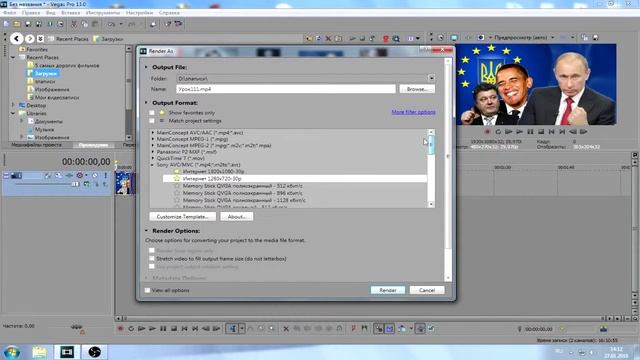
Task: Open the Настройки menu
Action: [x=139, y=13]
